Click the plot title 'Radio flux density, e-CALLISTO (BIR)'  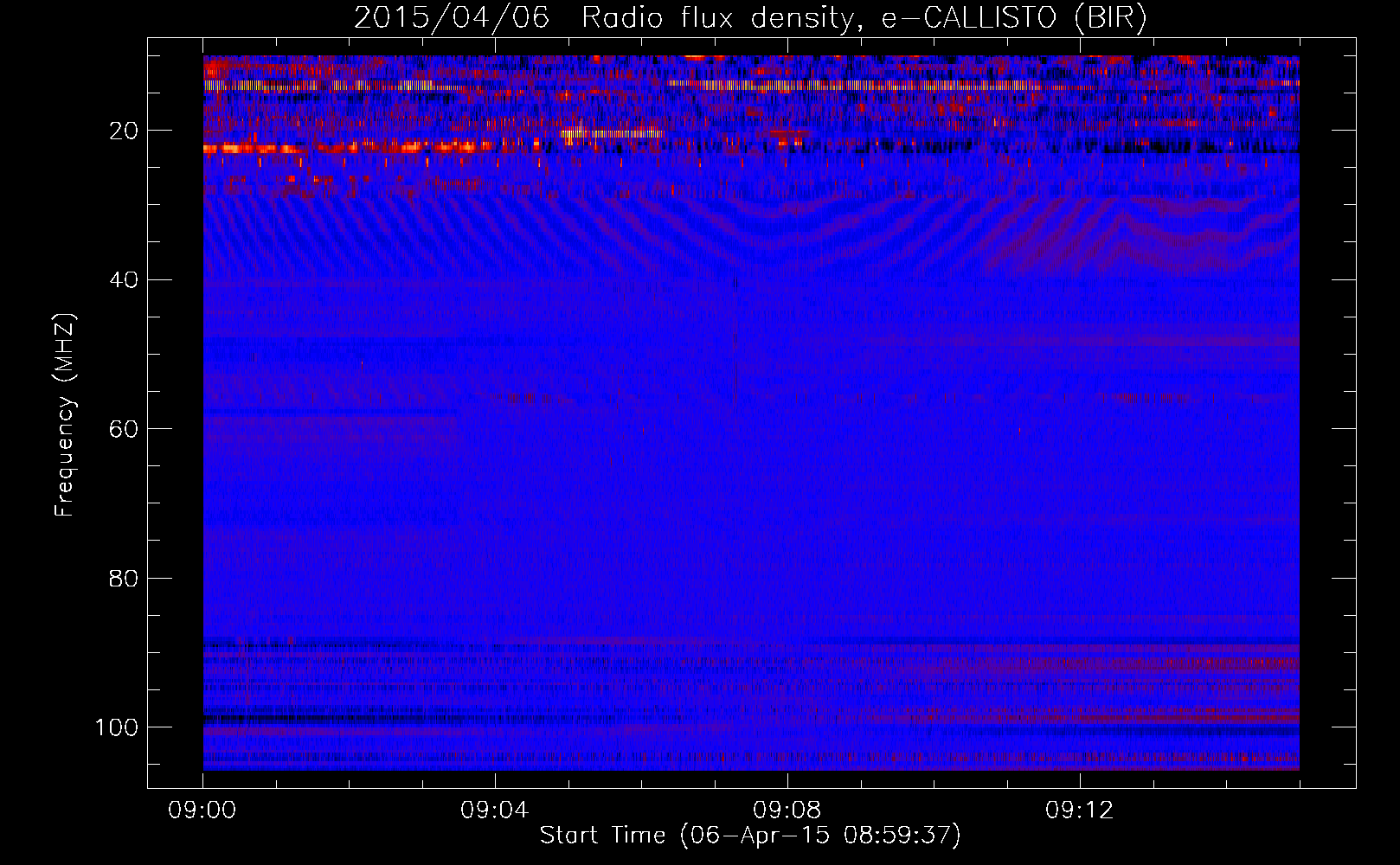click(864, 18)
